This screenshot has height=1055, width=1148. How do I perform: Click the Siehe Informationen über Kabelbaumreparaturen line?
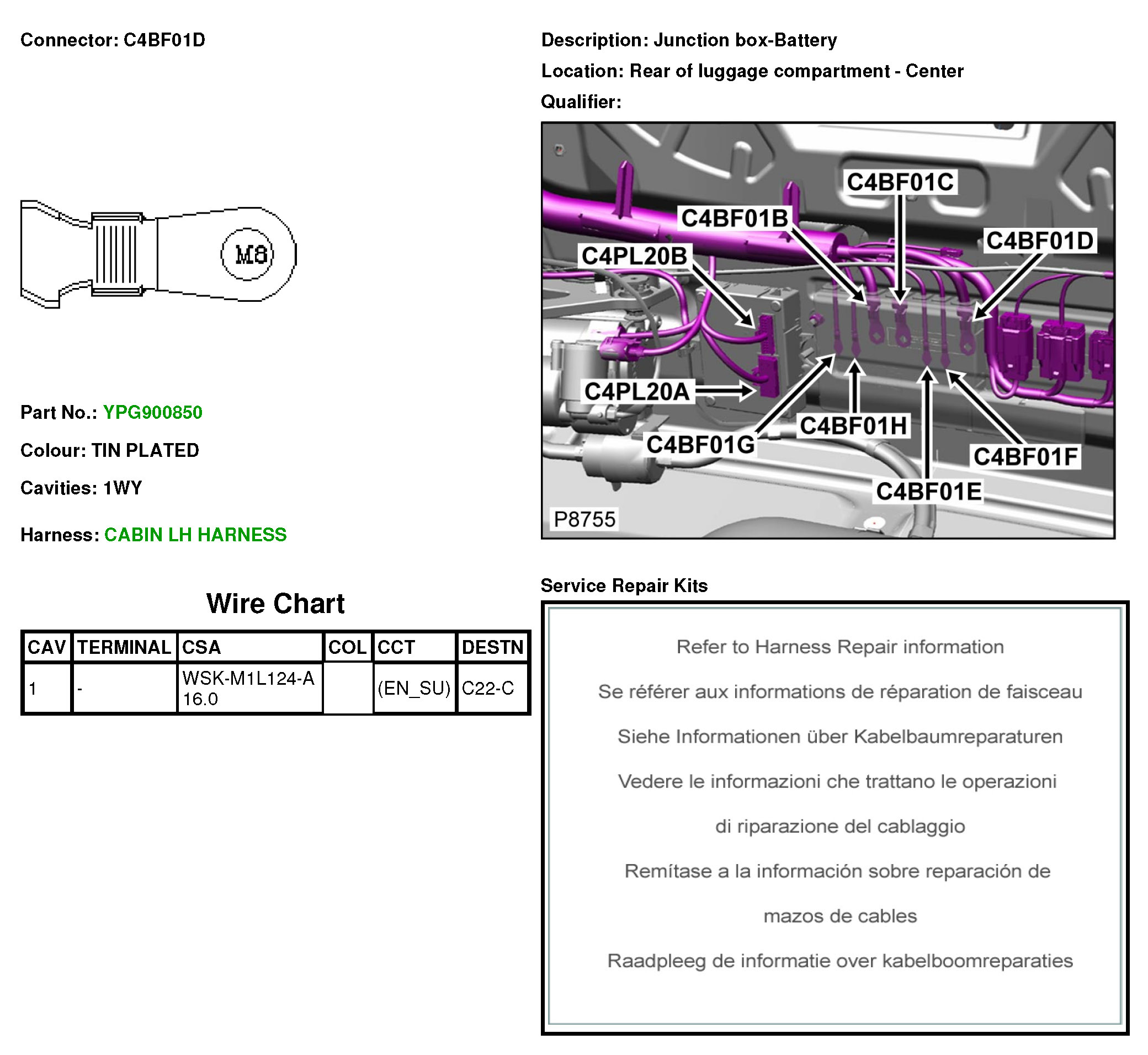840,737
